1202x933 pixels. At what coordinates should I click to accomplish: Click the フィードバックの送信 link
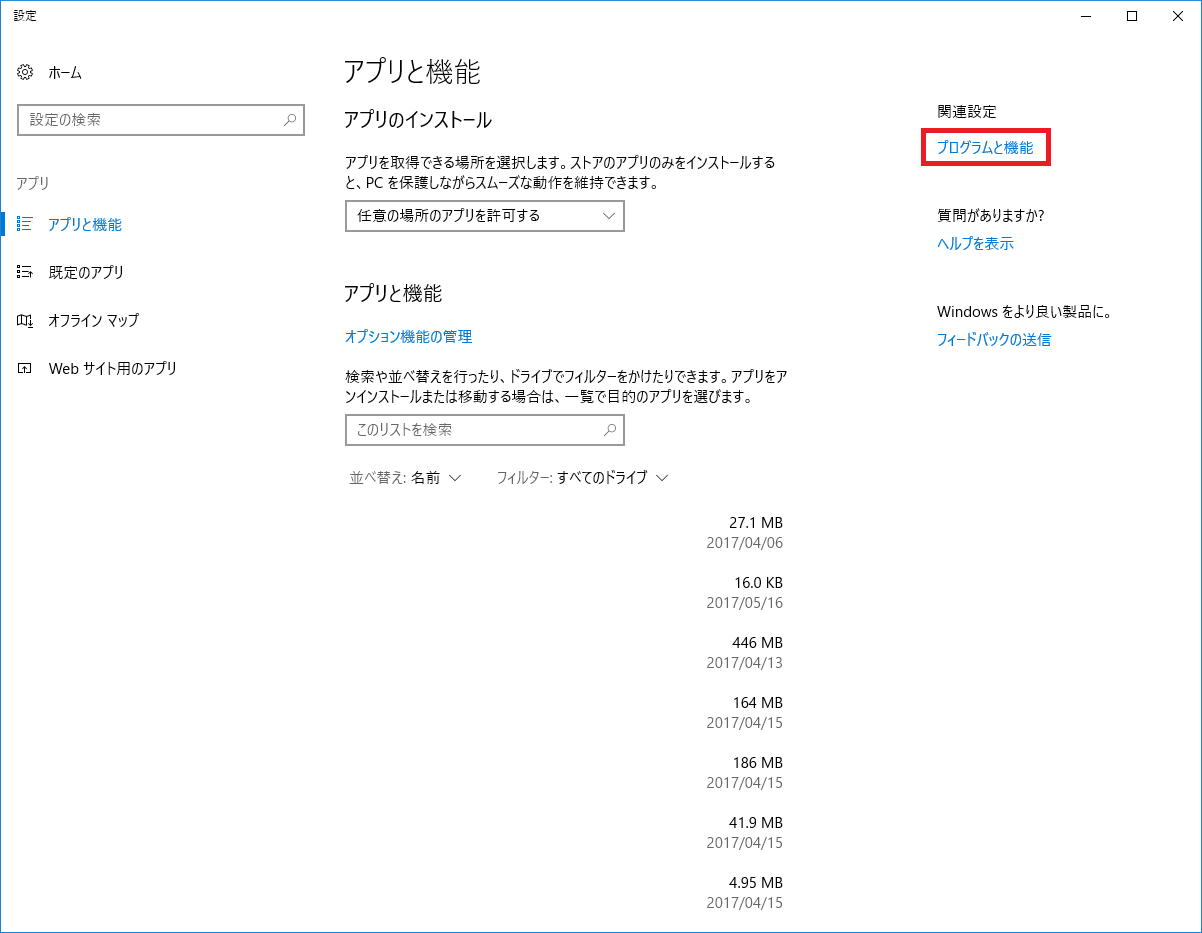pos(993,339)
